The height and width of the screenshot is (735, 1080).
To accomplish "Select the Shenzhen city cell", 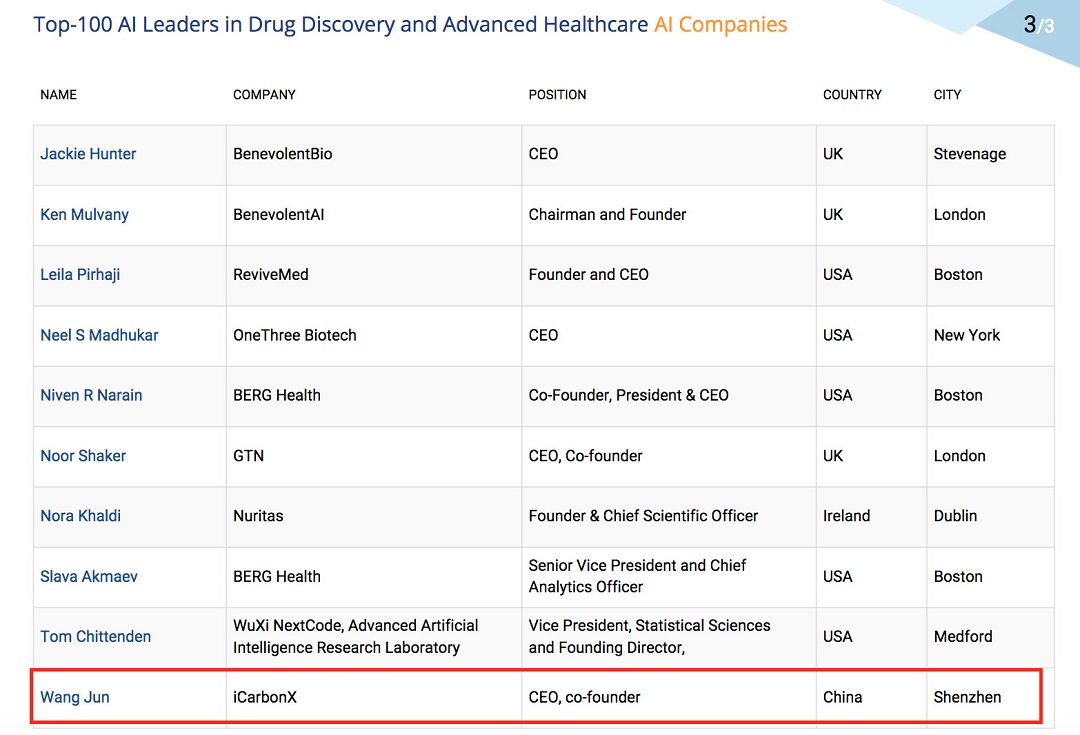I will pos(985,697).
